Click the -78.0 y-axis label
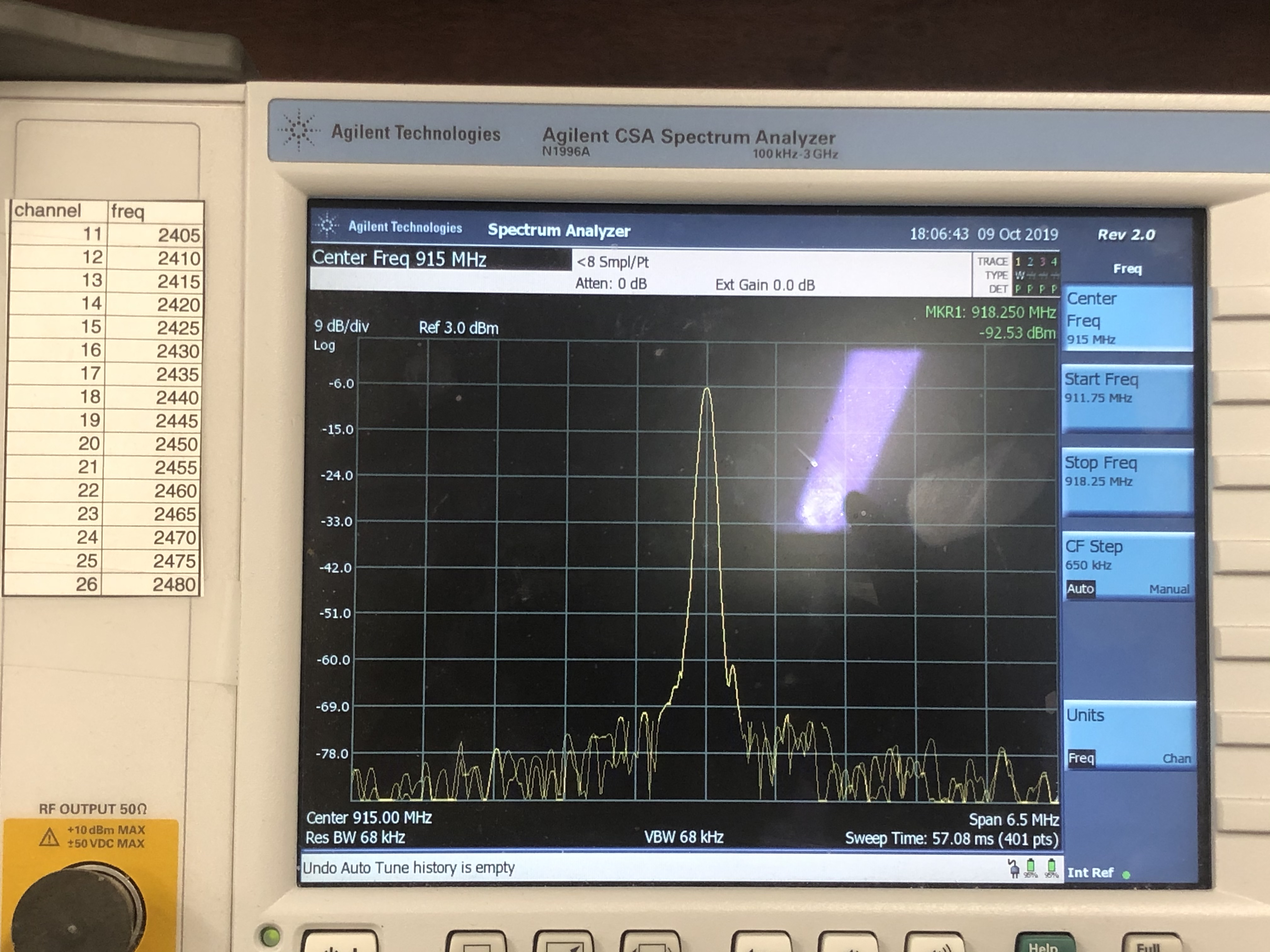This screenshot has width=1270, height=952. coord(332,753)
